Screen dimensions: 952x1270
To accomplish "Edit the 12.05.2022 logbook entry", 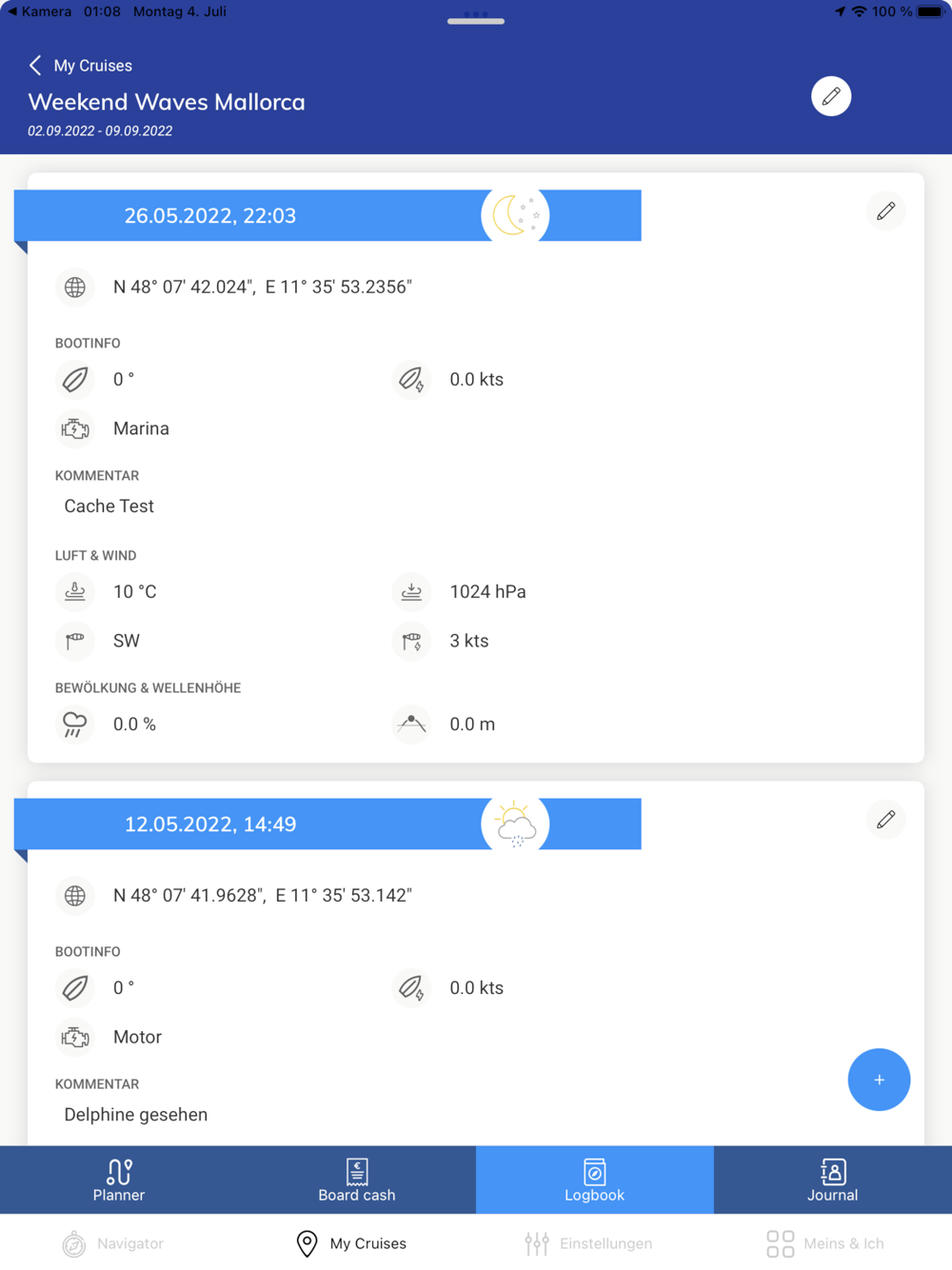I will click(885, 820).
